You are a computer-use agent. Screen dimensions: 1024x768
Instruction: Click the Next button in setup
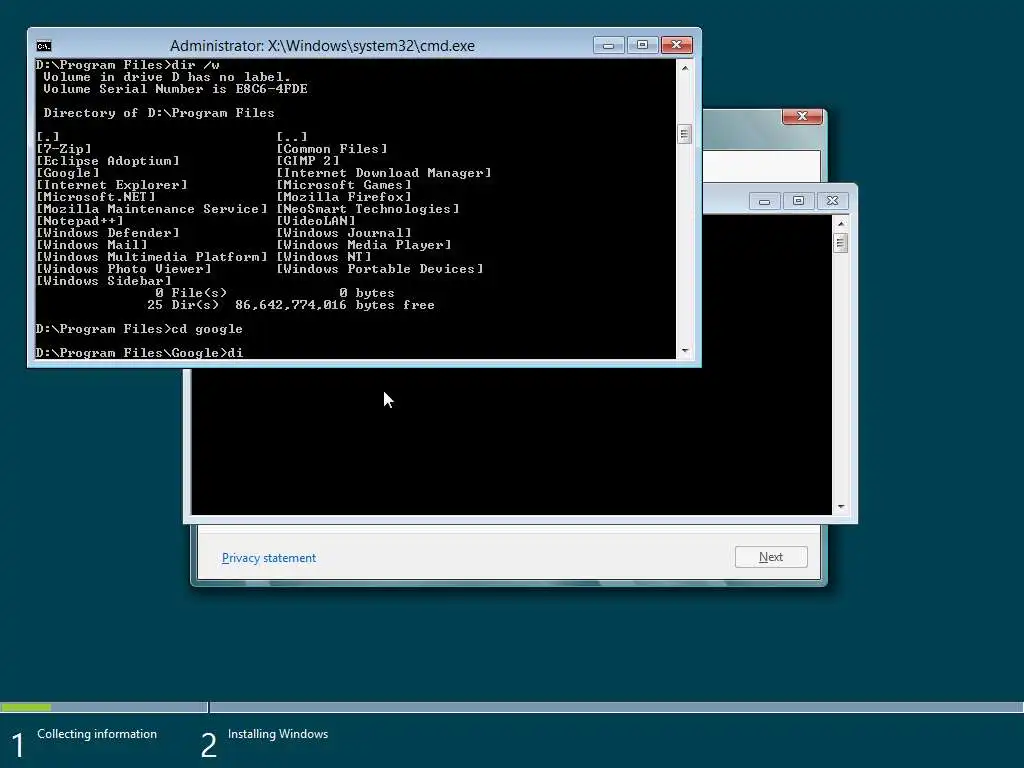(771, 557)
